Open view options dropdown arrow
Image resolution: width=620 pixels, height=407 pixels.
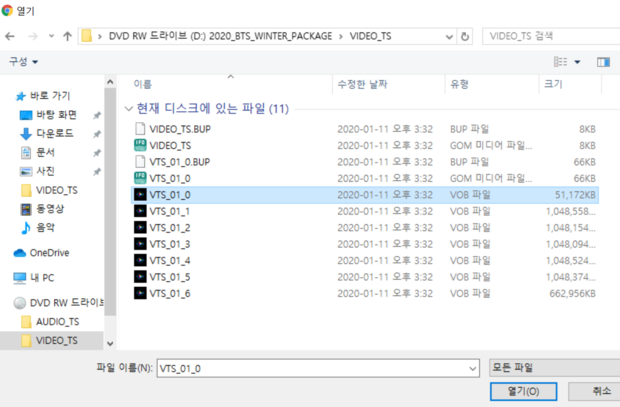pos(577,62)
